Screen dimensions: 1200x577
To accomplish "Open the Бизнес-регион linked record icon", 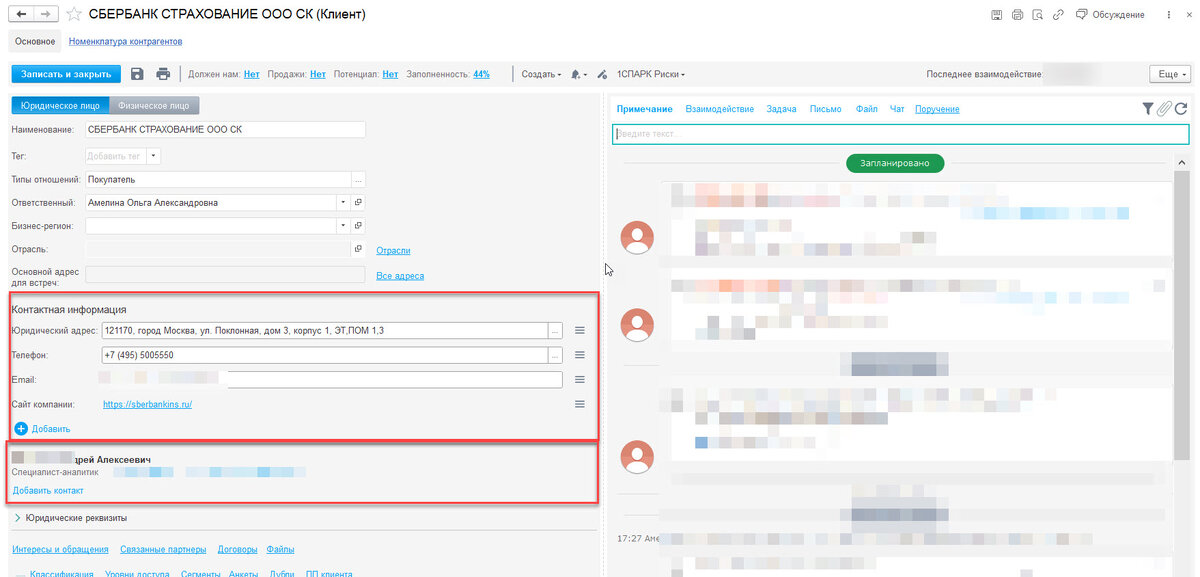I will tap(358, 226).
